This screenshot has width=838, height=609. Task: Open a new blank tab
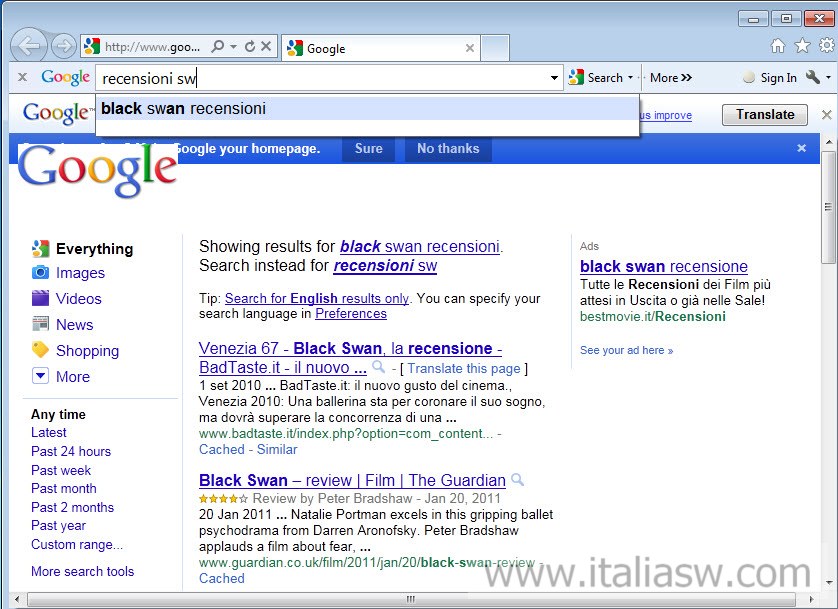coord(495,48)
